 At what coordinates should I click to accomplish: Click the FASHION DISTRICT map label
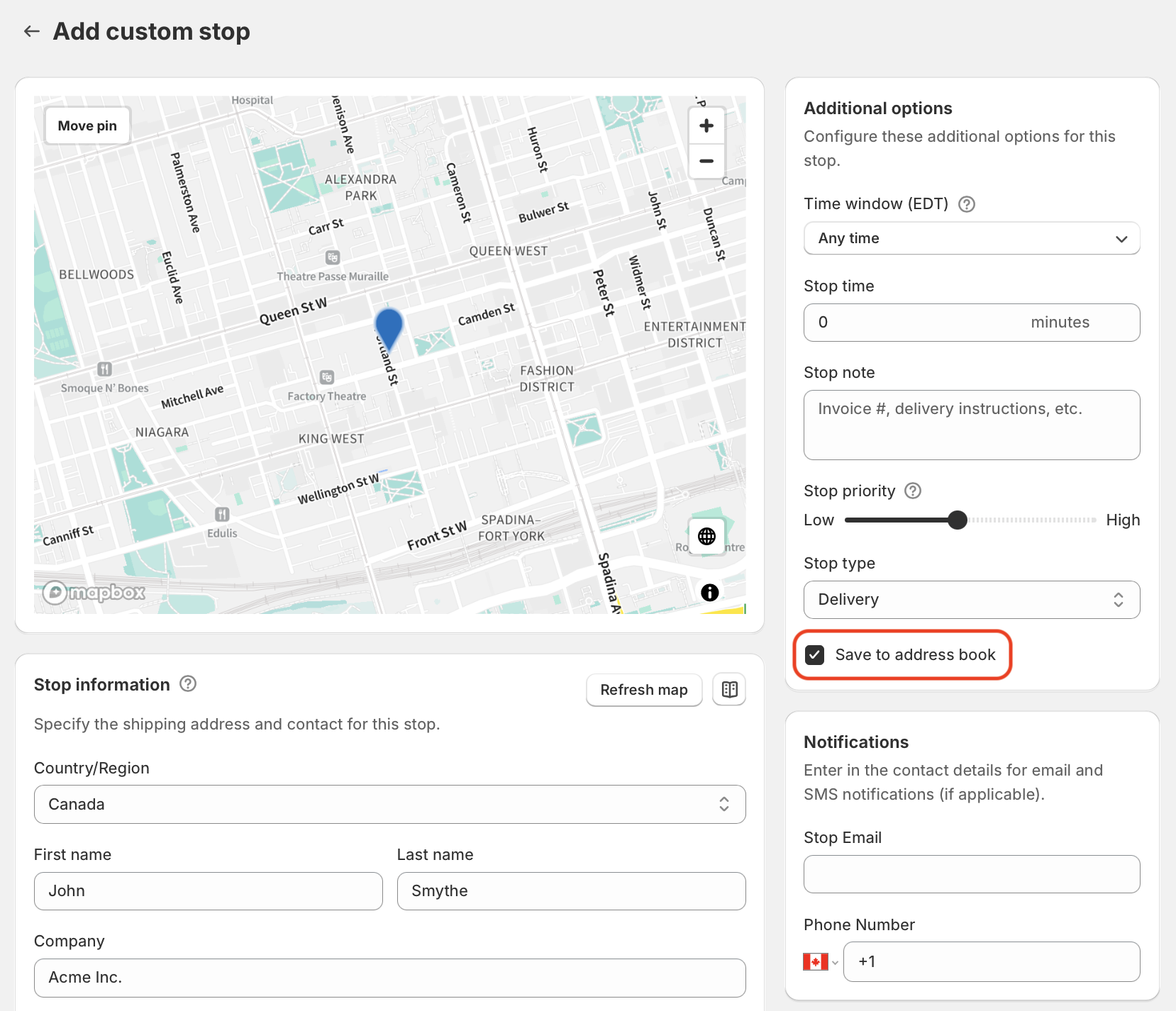pos(547,379)
